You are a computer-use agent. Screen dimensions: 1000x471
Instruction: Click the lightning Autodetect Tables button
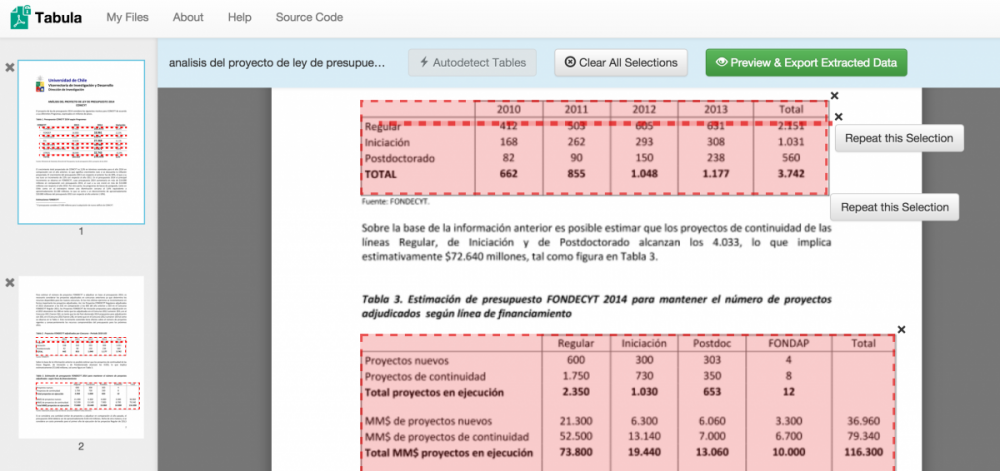(x=472, y=62)
